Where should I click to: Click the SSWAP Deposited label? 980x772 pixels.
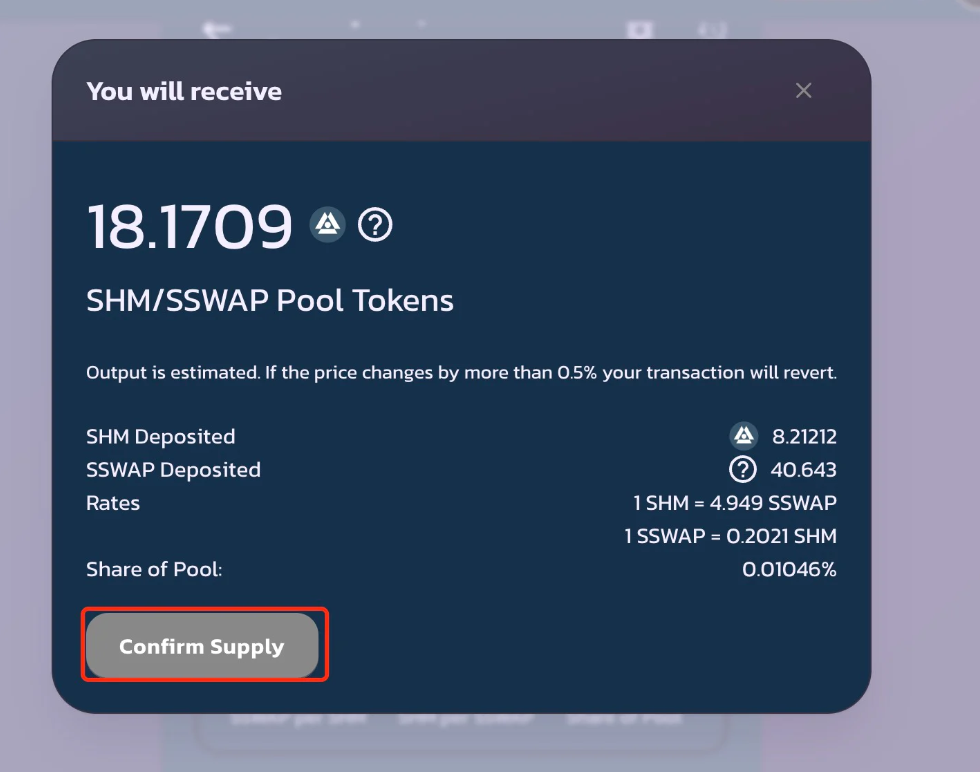pyautogui.click(x=173, y=470)
